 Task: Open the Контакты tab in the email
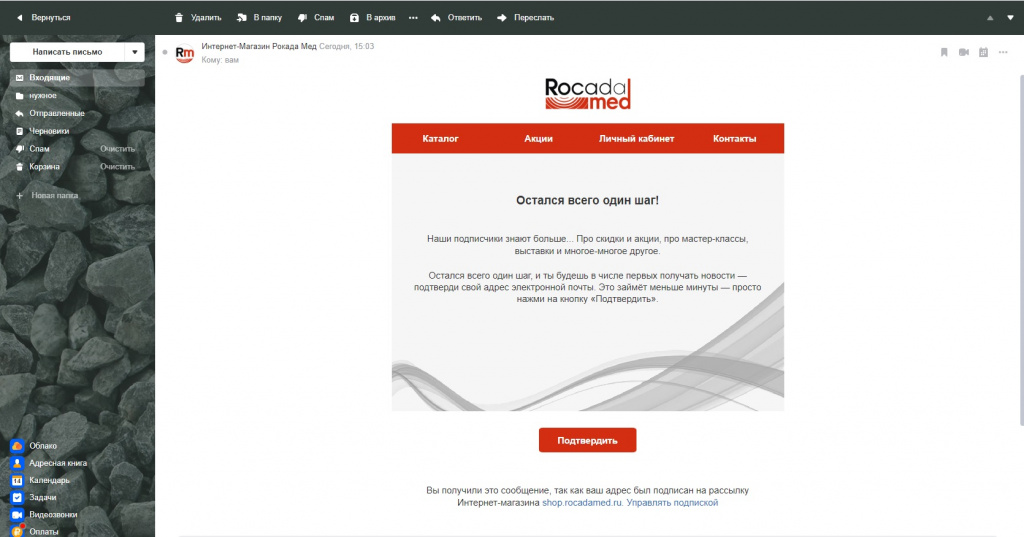734,138
